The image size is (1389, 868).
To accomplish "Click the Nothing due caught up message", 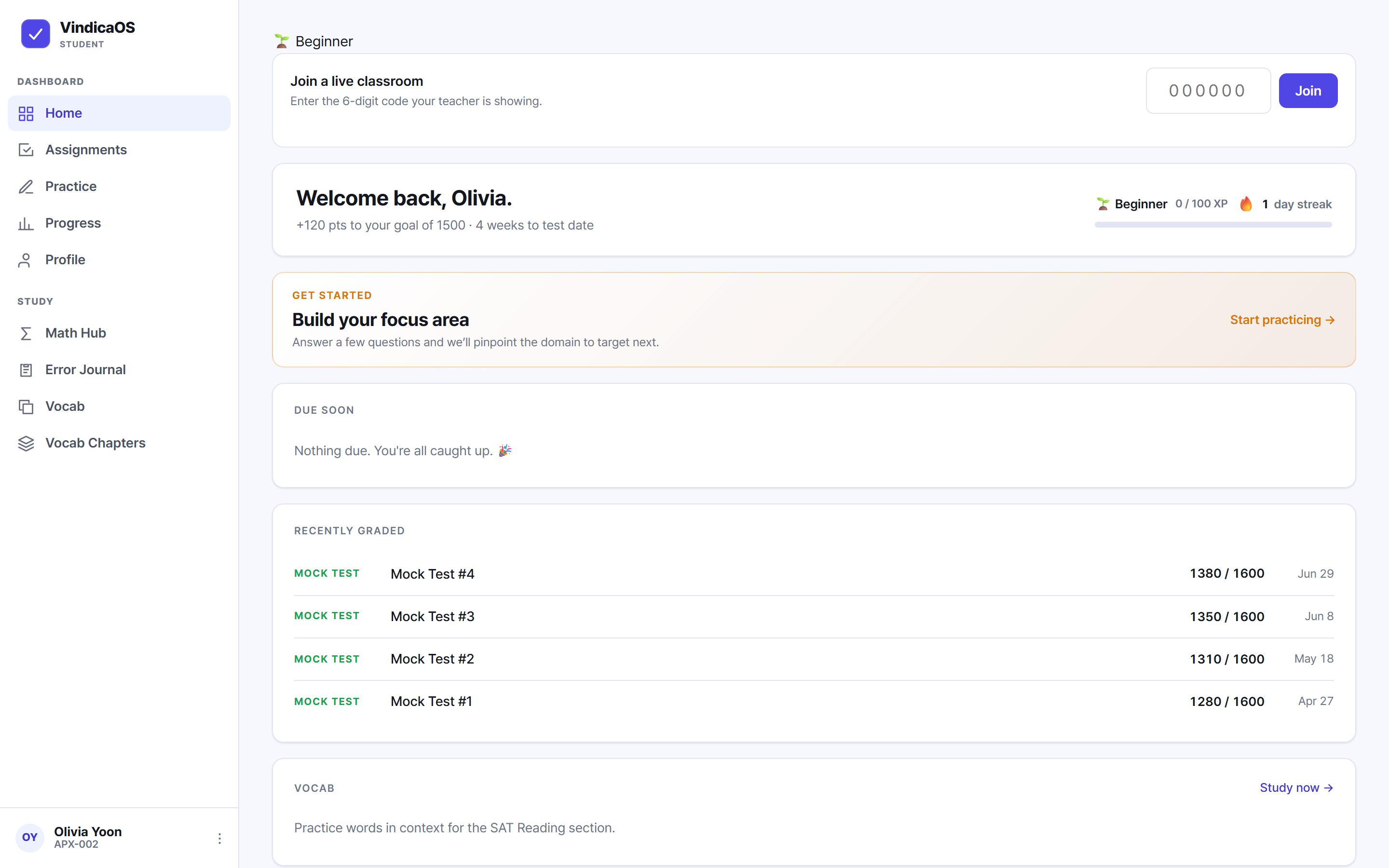I will tap(403, 451).
